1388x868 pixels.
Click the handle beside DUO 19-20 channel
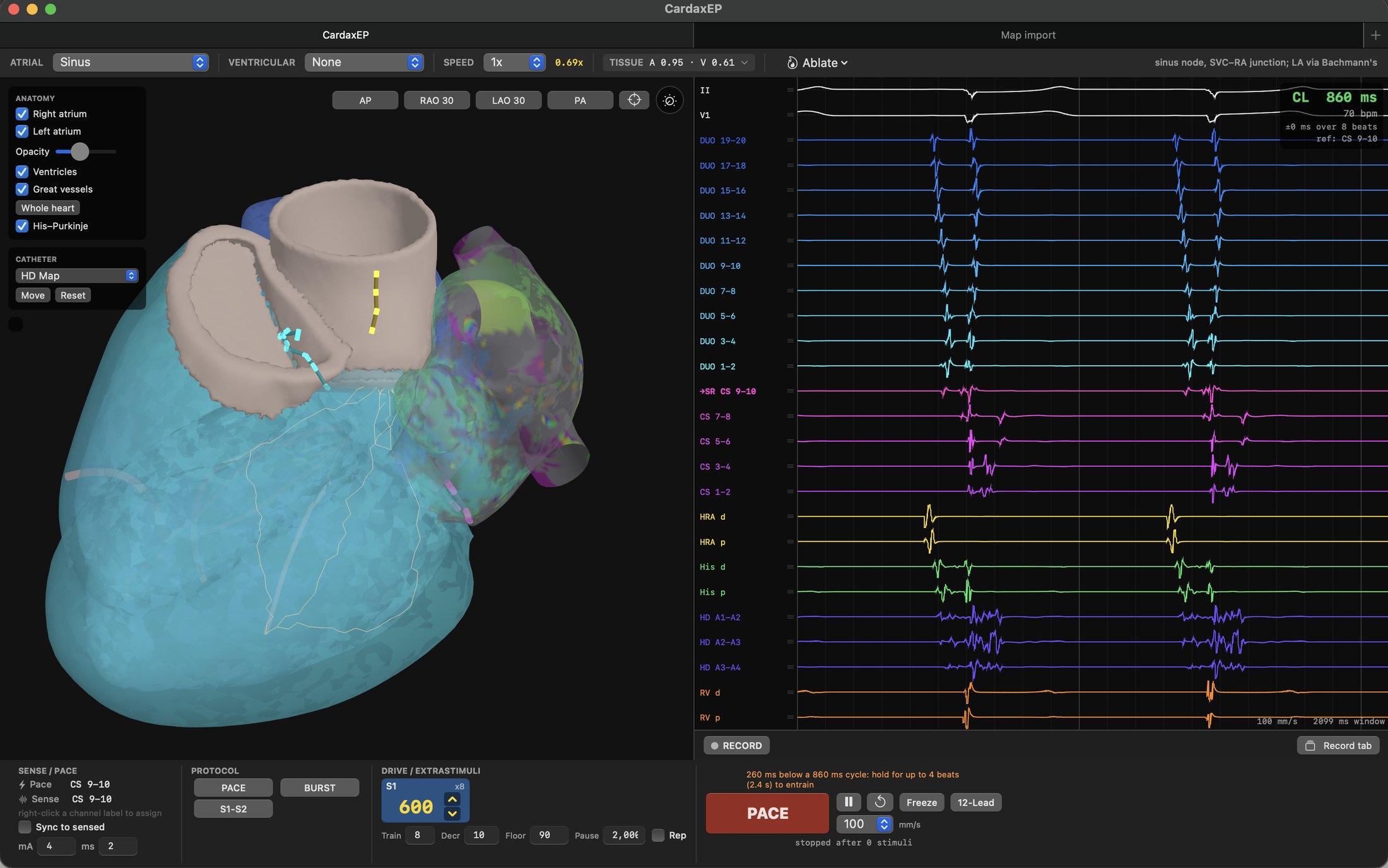[x=790, y=140]
